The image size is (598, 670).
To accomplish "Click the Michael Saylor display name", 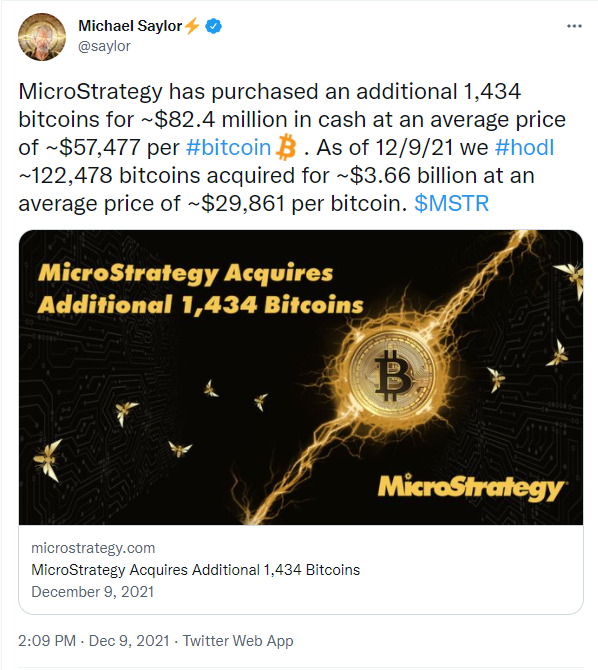I will pyautogui.click(x=130, y=26).
